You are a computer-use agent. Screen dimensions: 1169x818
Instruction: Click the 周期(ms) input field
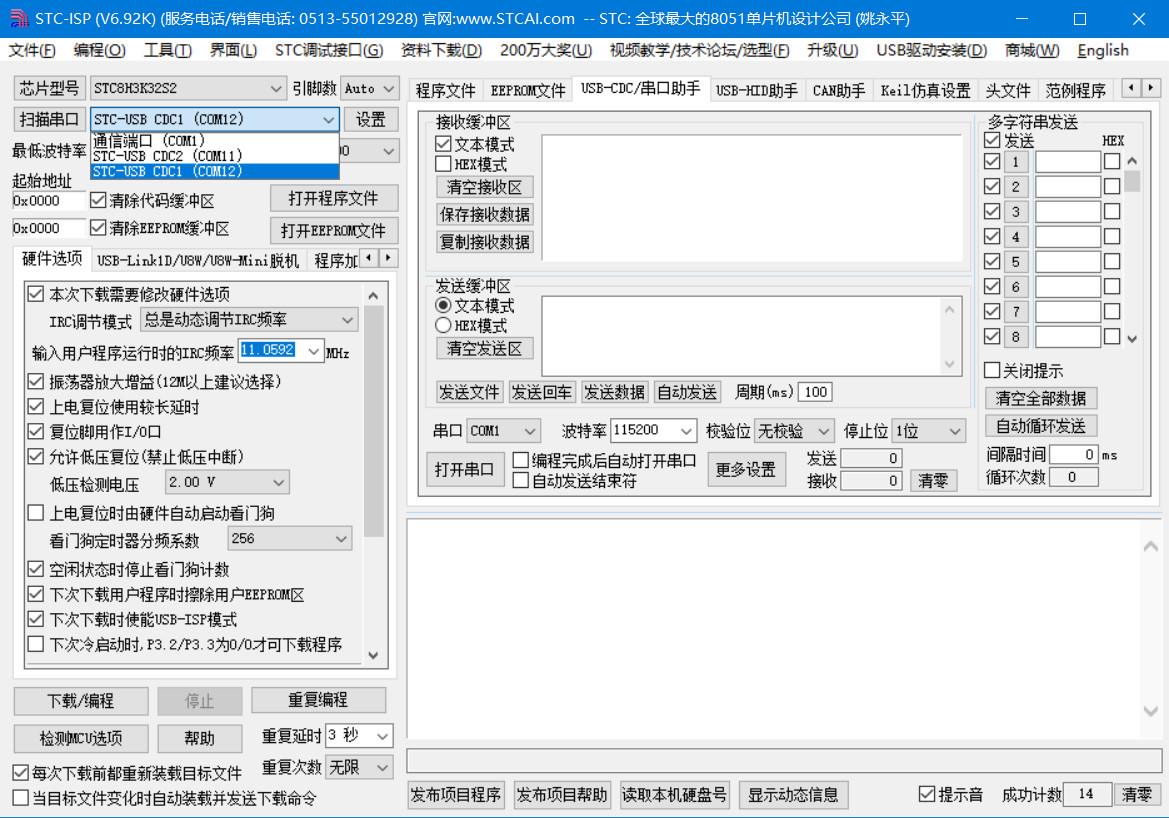point(815,392)
